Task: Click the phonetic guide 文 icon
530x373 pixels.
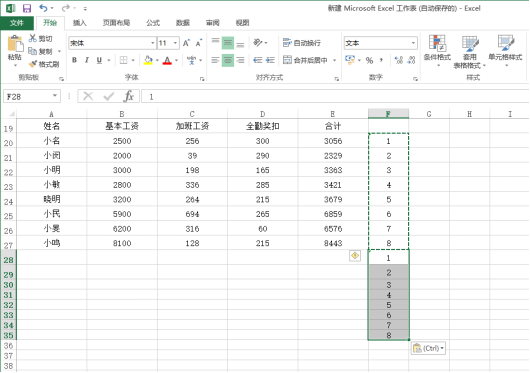Action: point(191,60)
